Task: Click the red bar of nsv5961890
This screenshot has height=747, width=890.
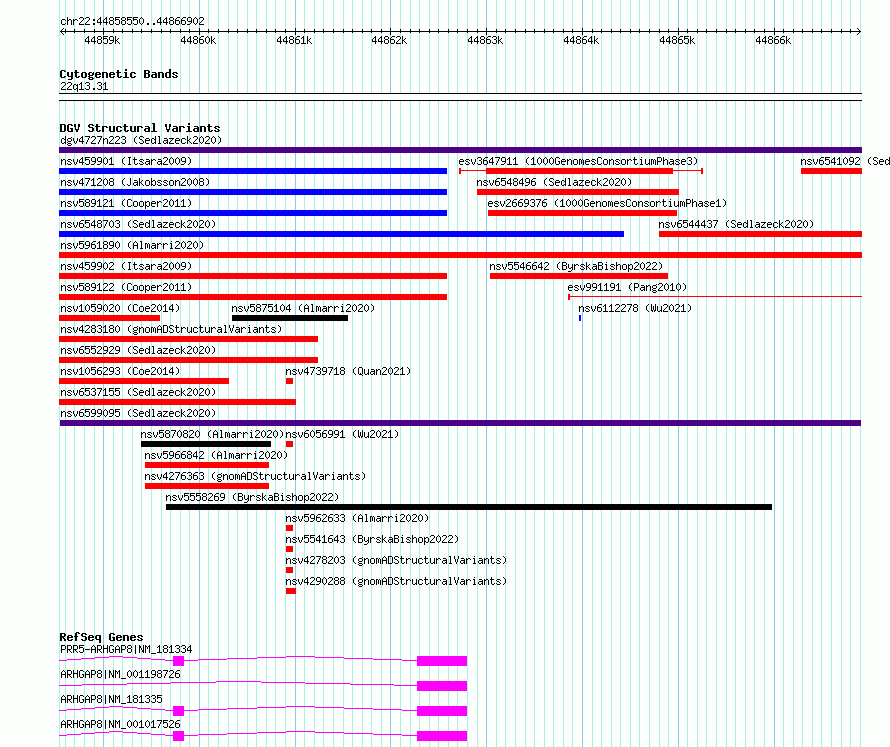Action: point(460,255)
